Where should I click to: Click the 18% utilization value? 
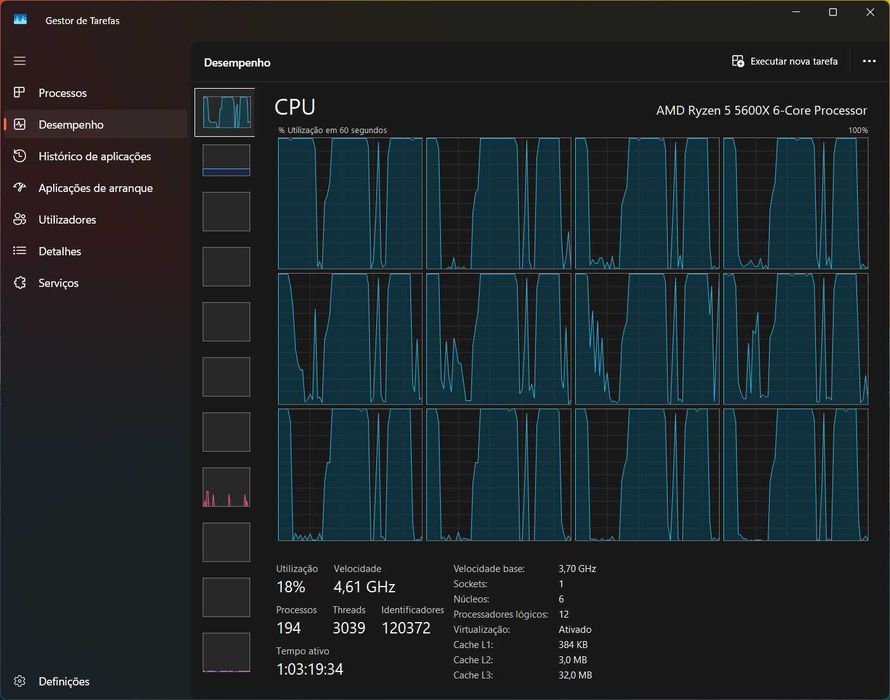point(291,586)
